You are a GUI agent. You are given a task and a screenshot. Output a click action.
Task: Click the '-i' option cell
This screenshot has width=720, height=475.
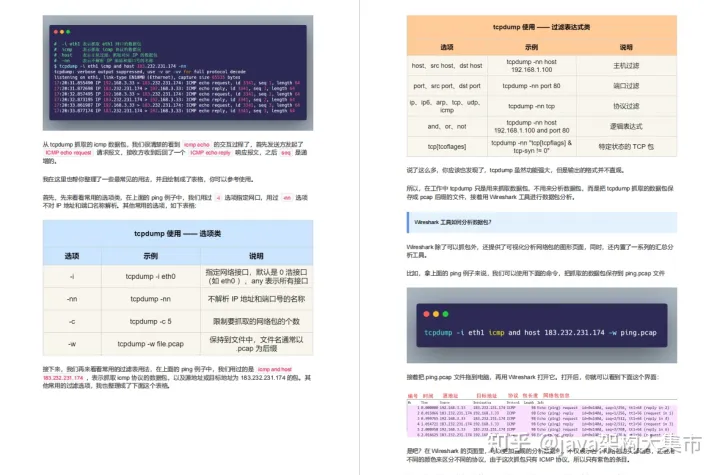click(72, 277)
